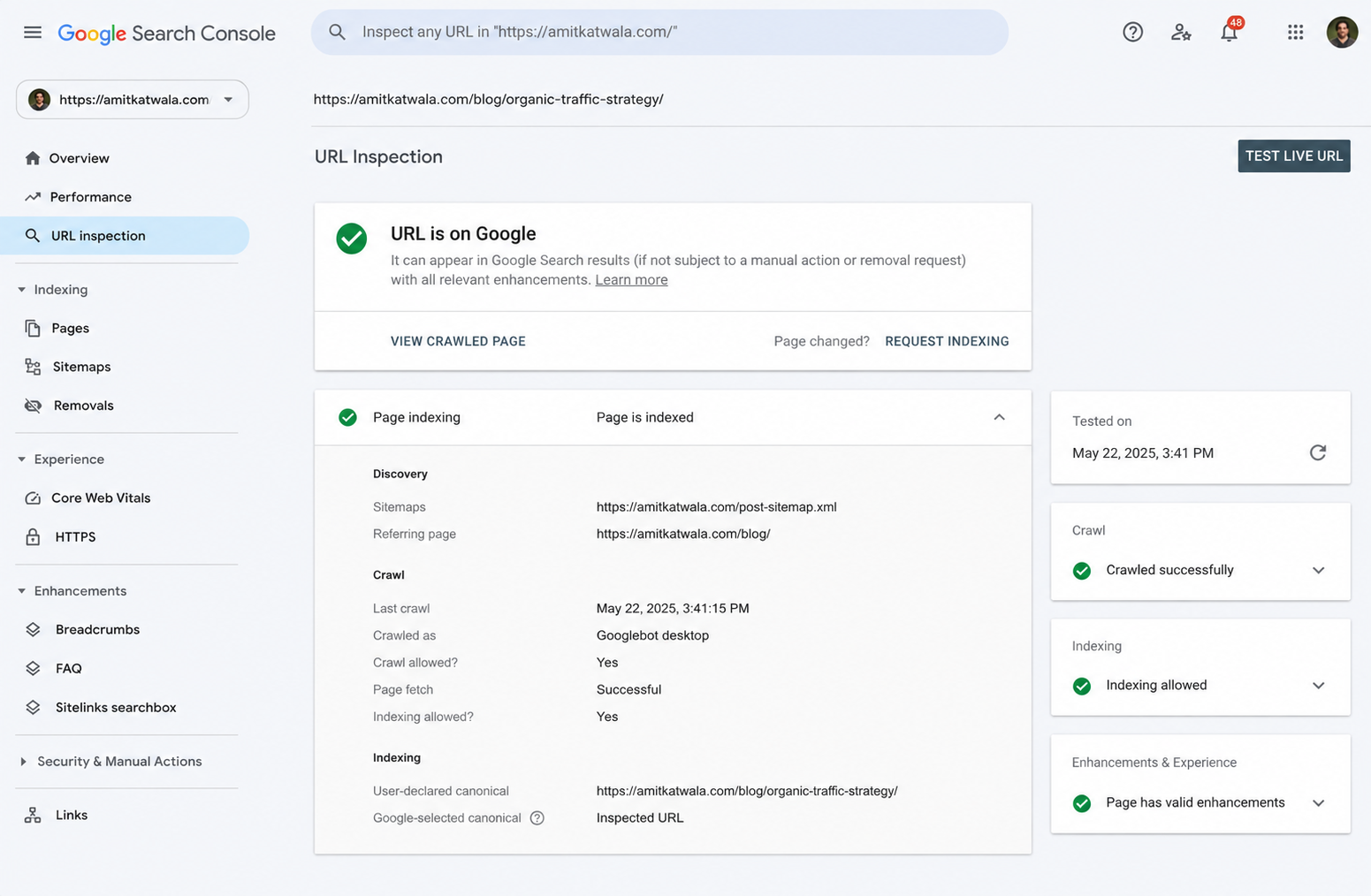Click green check beside Crawled successfully
Image resolution: width=1371 pixels, height=896 pixels.
pos(1082,570)
